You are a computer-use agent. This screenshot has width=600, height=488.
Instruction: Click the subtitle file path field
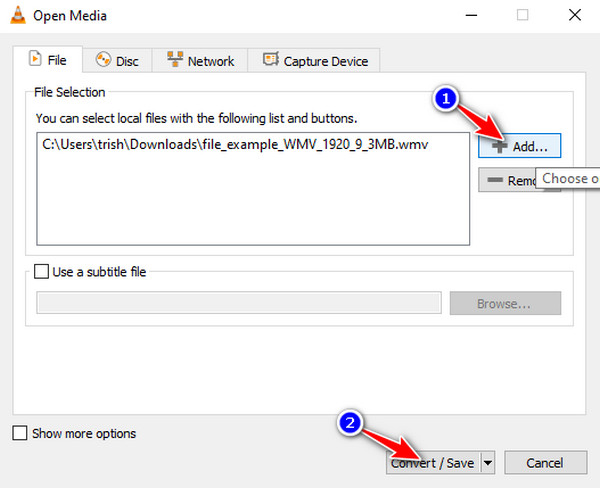tap(239, 303)
